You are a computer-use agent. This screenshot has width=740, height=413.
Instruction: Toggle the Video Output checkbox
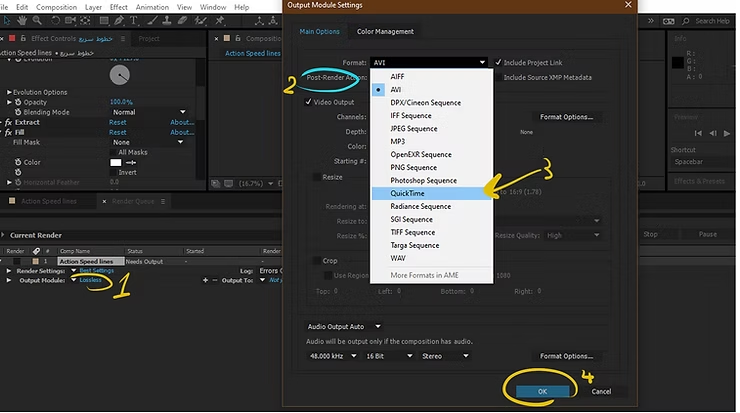308,102
